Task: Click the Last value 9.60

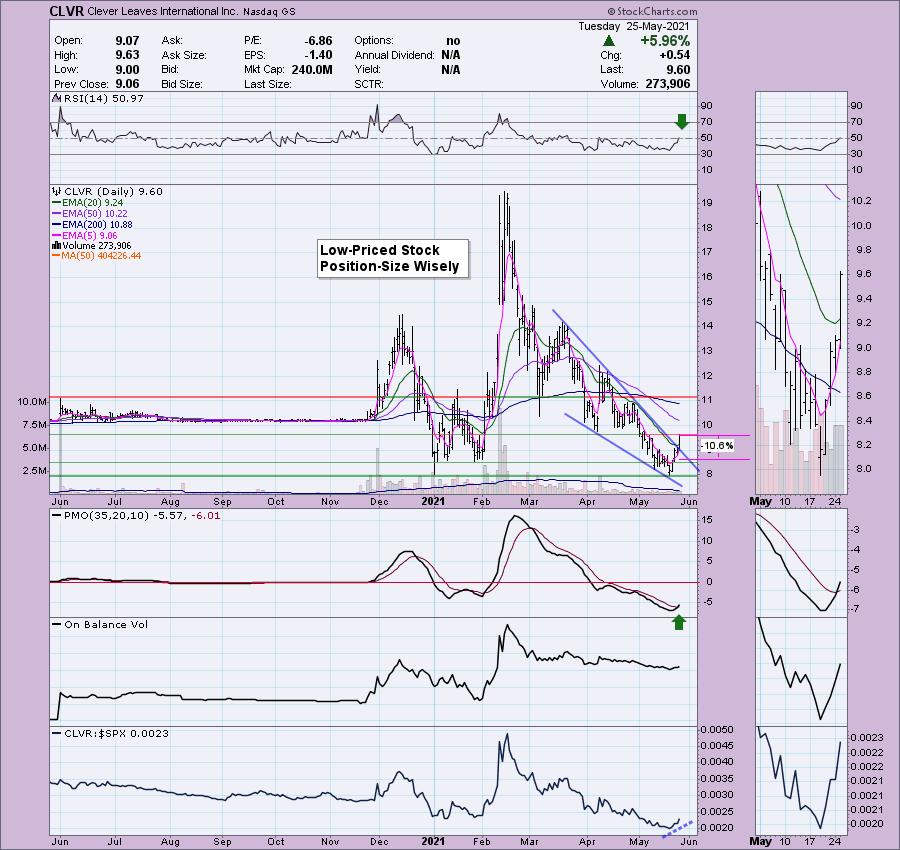Action: 678,69
